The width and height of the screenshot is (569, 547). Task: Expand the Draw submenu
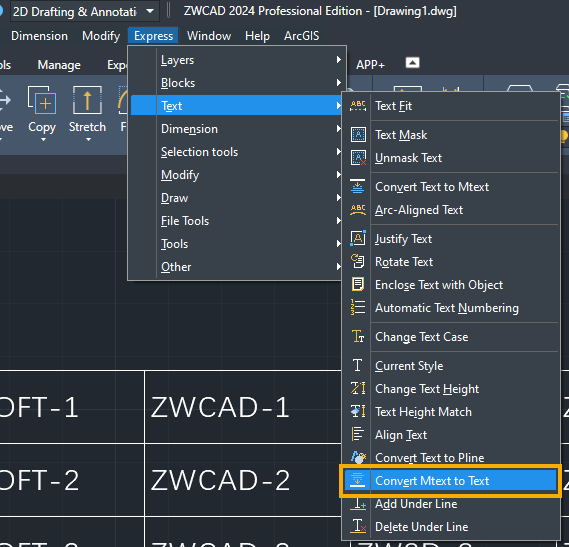pyautogui.click(x=236, y=198)
